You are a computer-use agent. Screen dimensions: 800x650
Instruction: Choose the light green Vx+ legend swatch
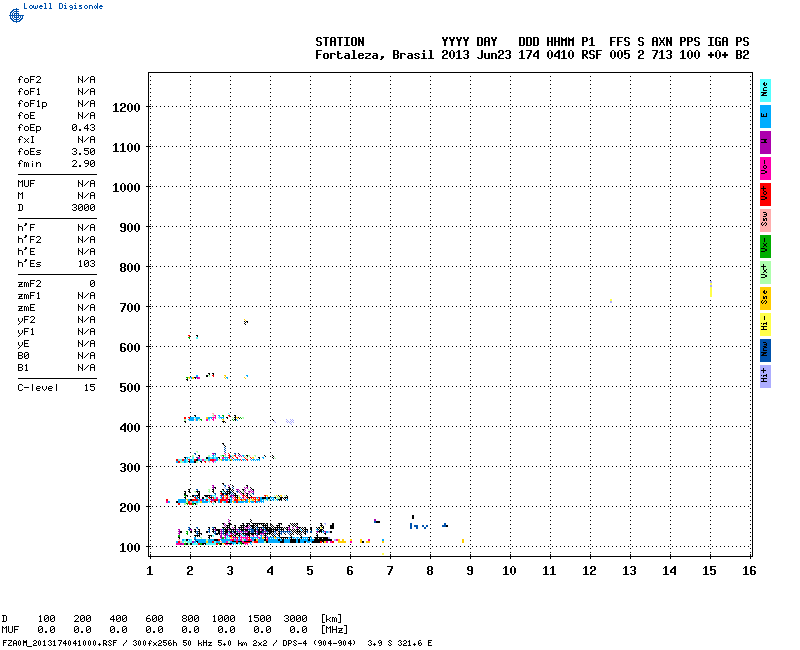(x=765, y=272)
